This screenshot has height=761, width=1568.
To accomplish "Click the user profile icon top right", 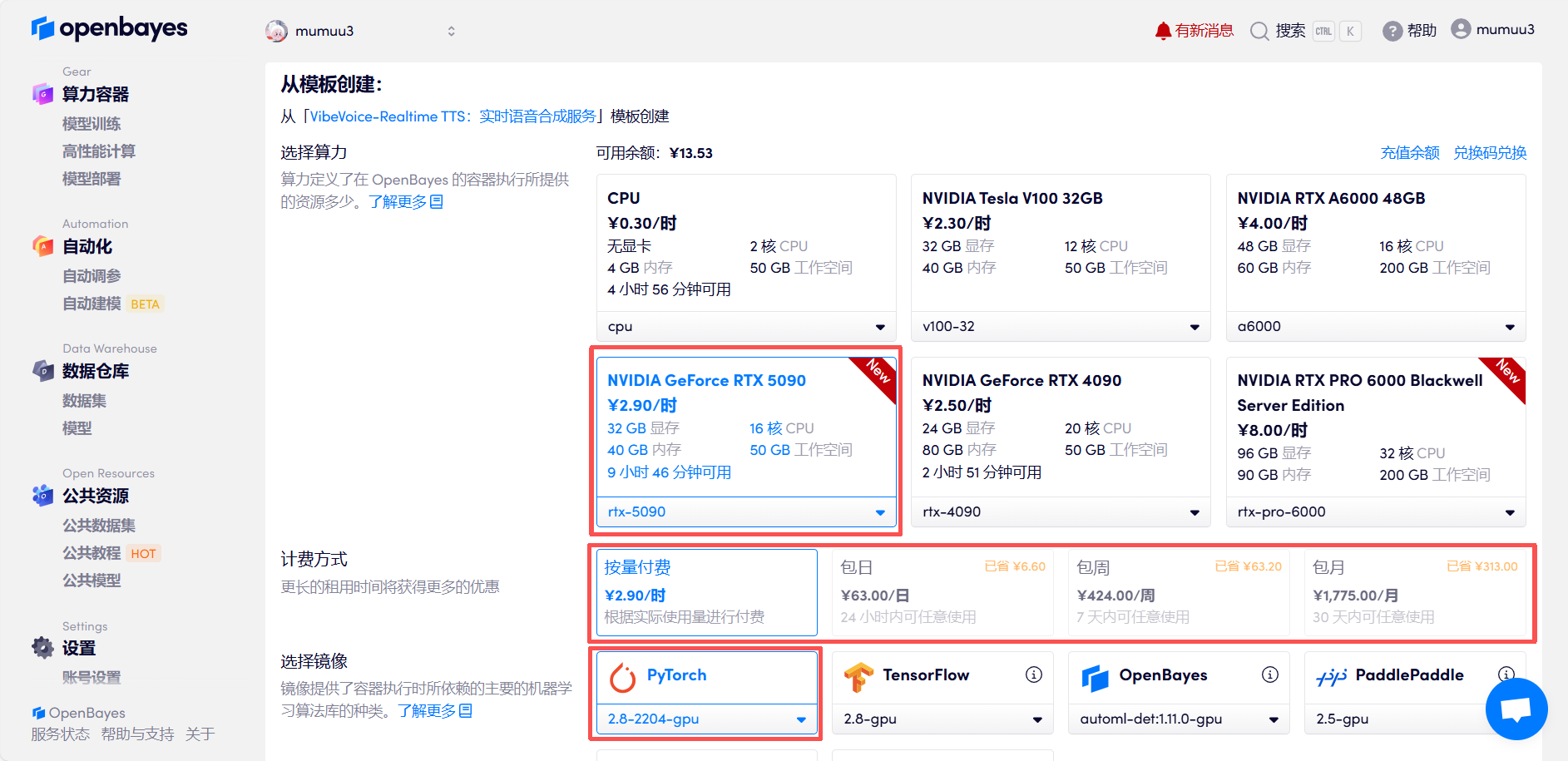I will pos(1461,29).
